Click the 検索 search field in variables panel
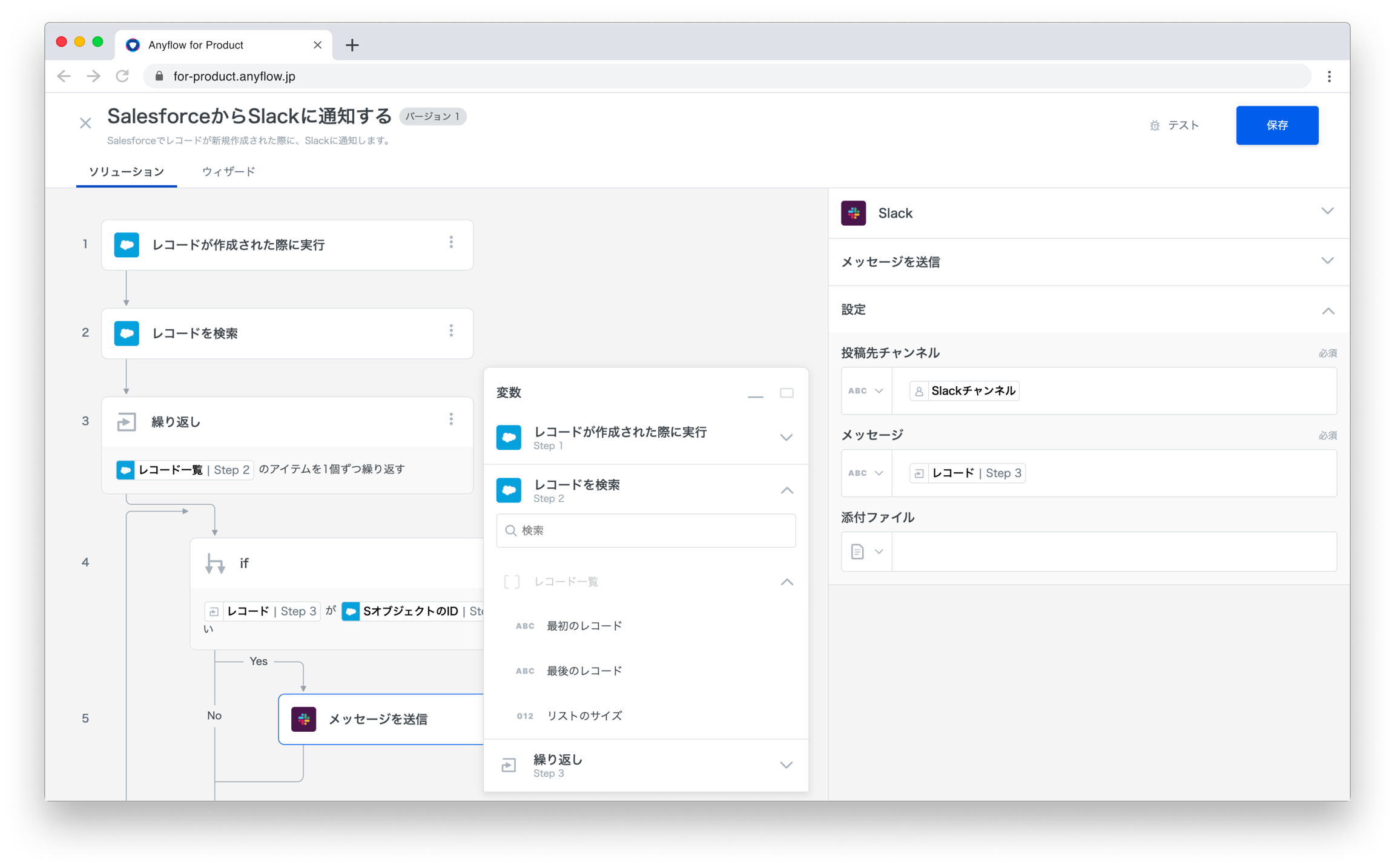The height and width of the screenshot is (868, 1395). (x=646, y=531)
